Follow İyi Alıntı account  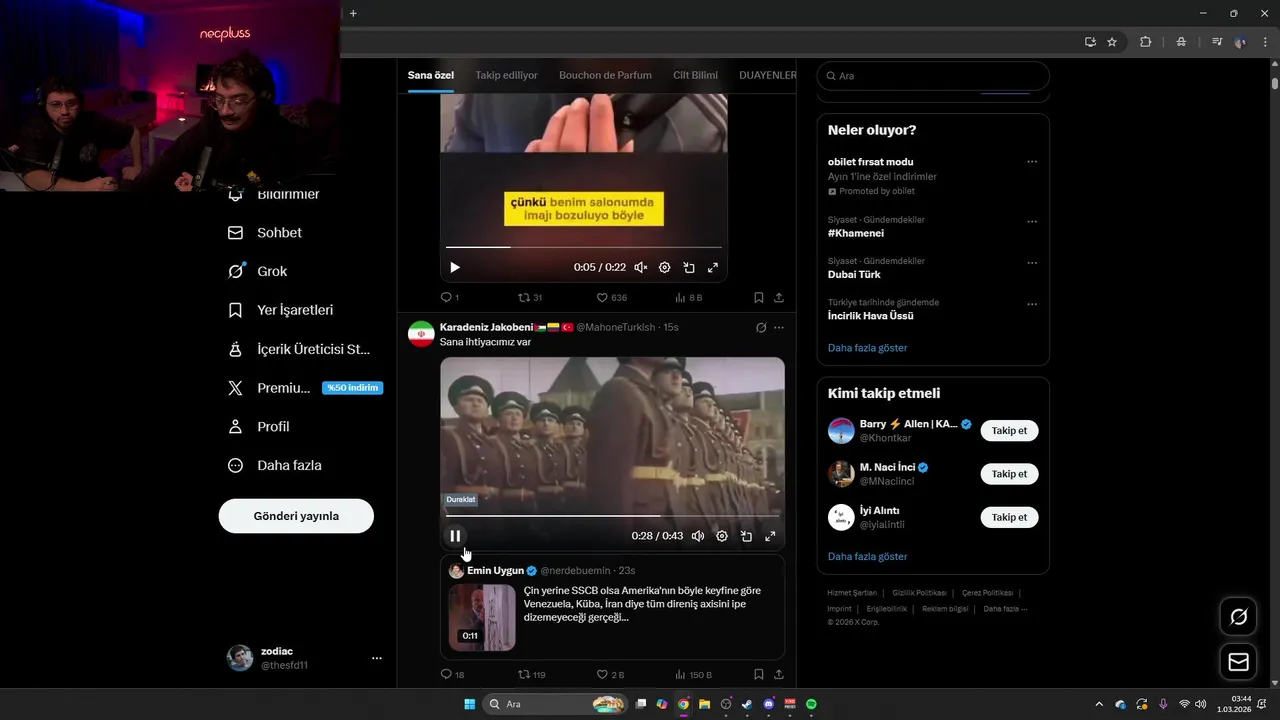pyautogui.click(x=1009, y=517)
